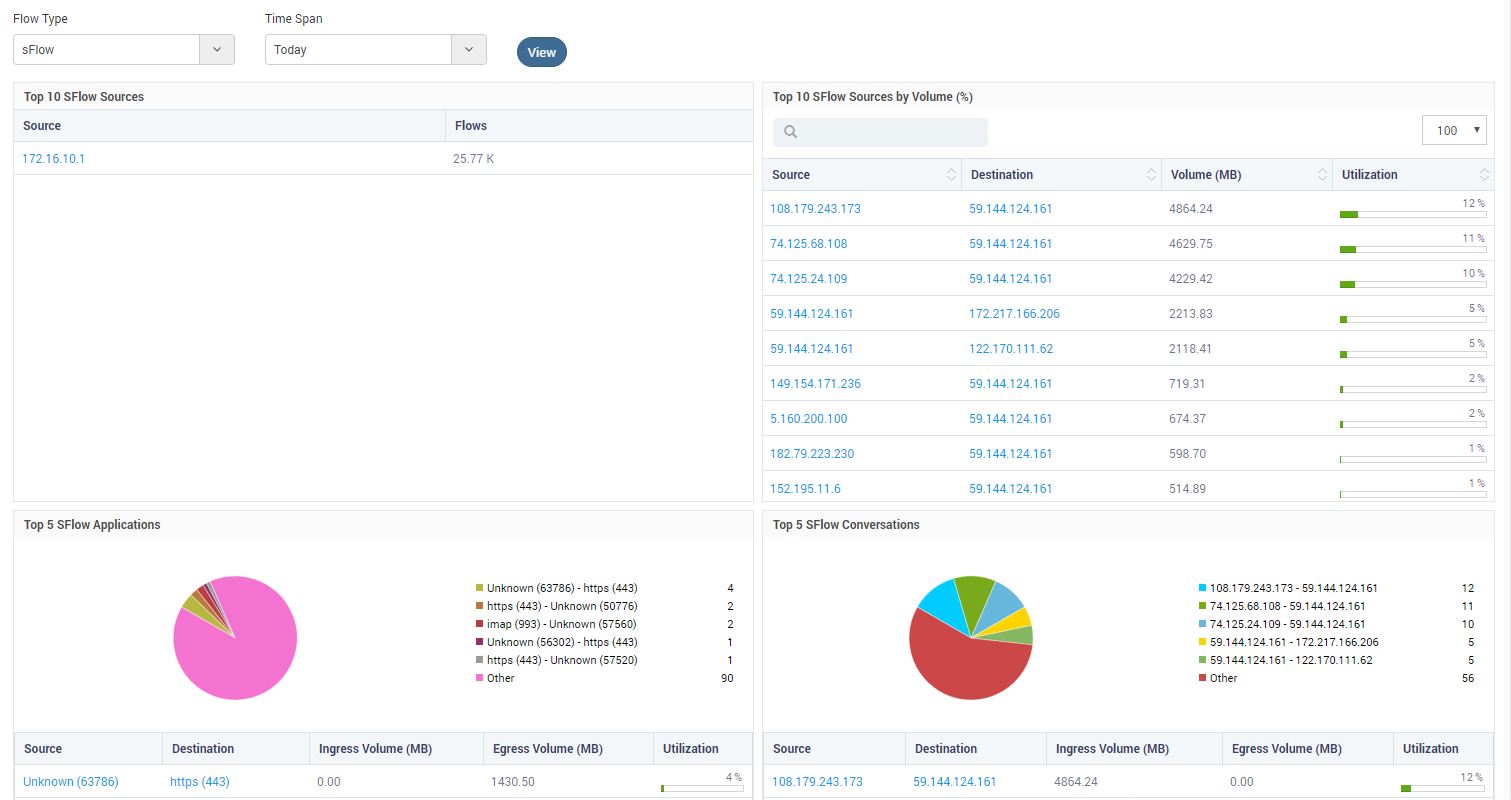Click the 108.179.243.173 - 59.144.124.161 legend swatch

pyautogui.click(x=1202, y=588)
